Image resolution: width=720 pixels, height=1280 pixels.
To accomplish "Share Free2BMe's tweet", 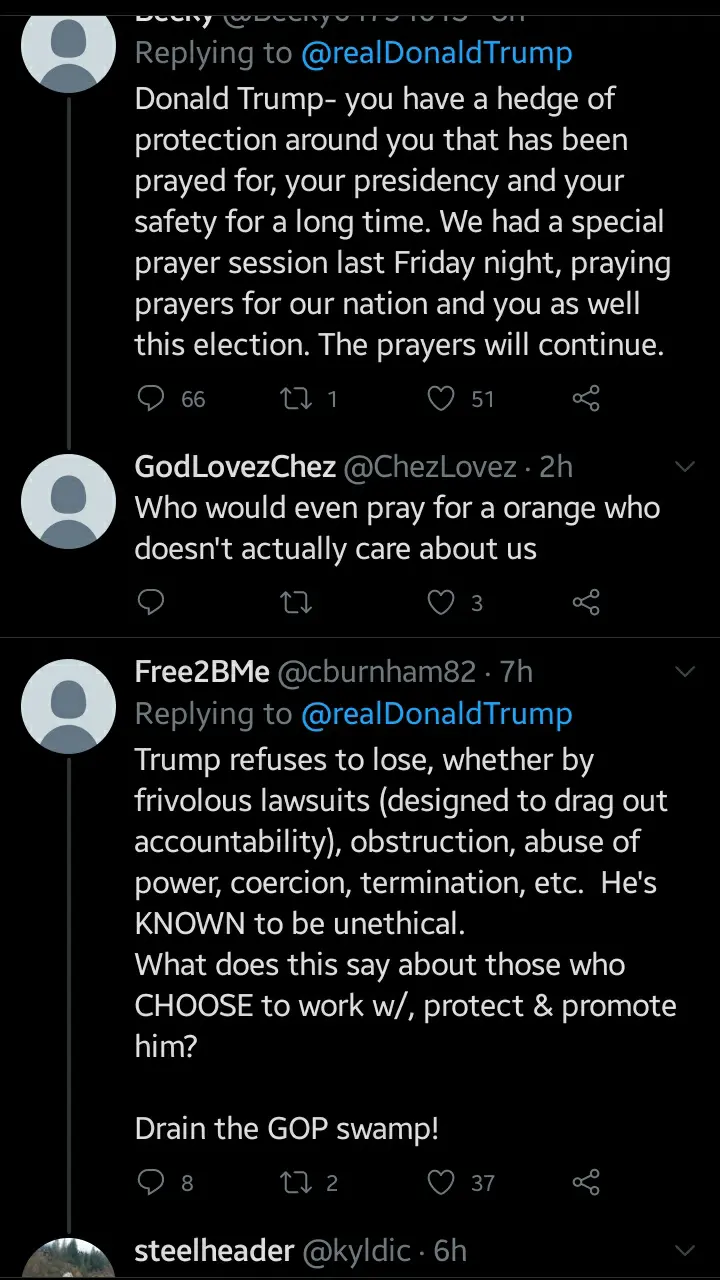I will click(x=585, y=1183).
